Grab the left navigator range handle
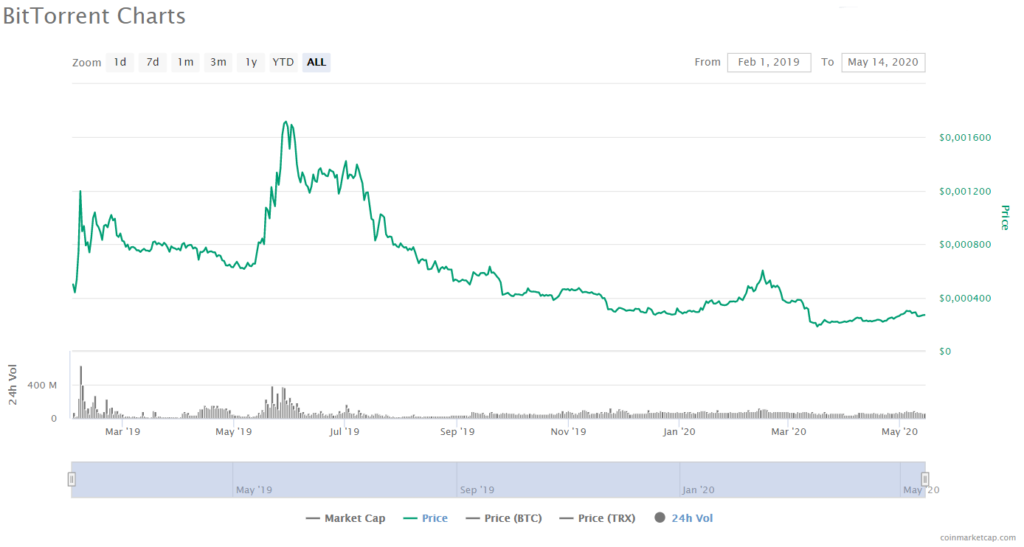The image size is (1024, 547). [71, 480]
